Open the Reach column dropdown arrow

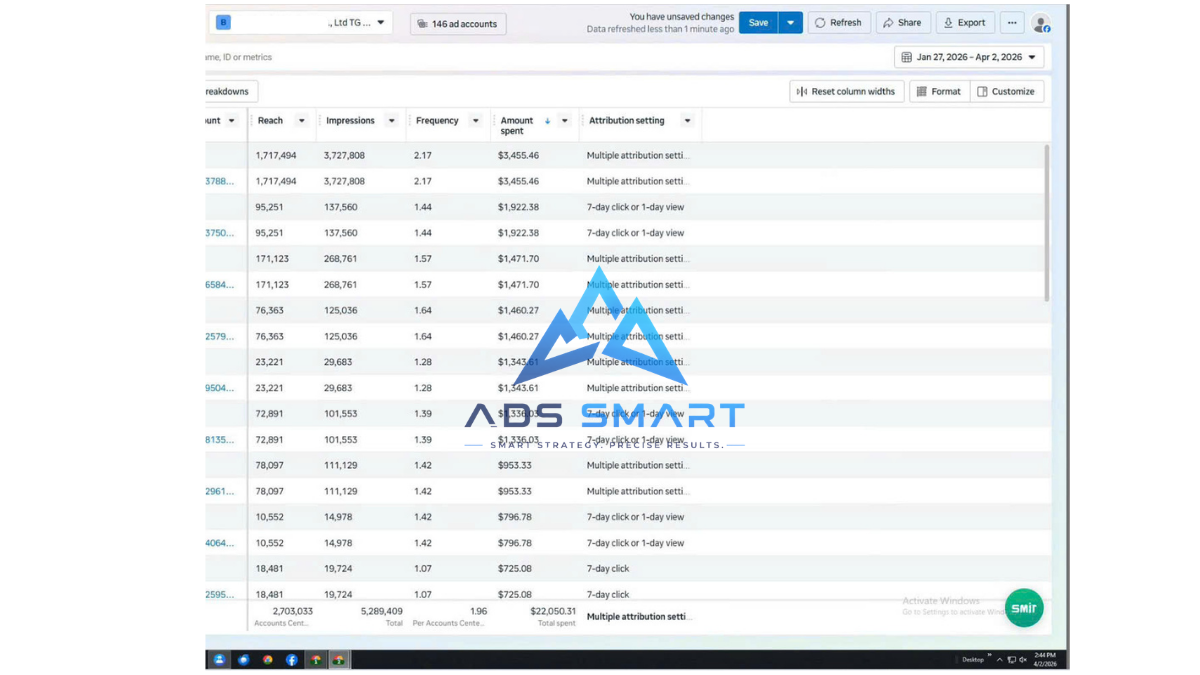(x=302, y=121)
